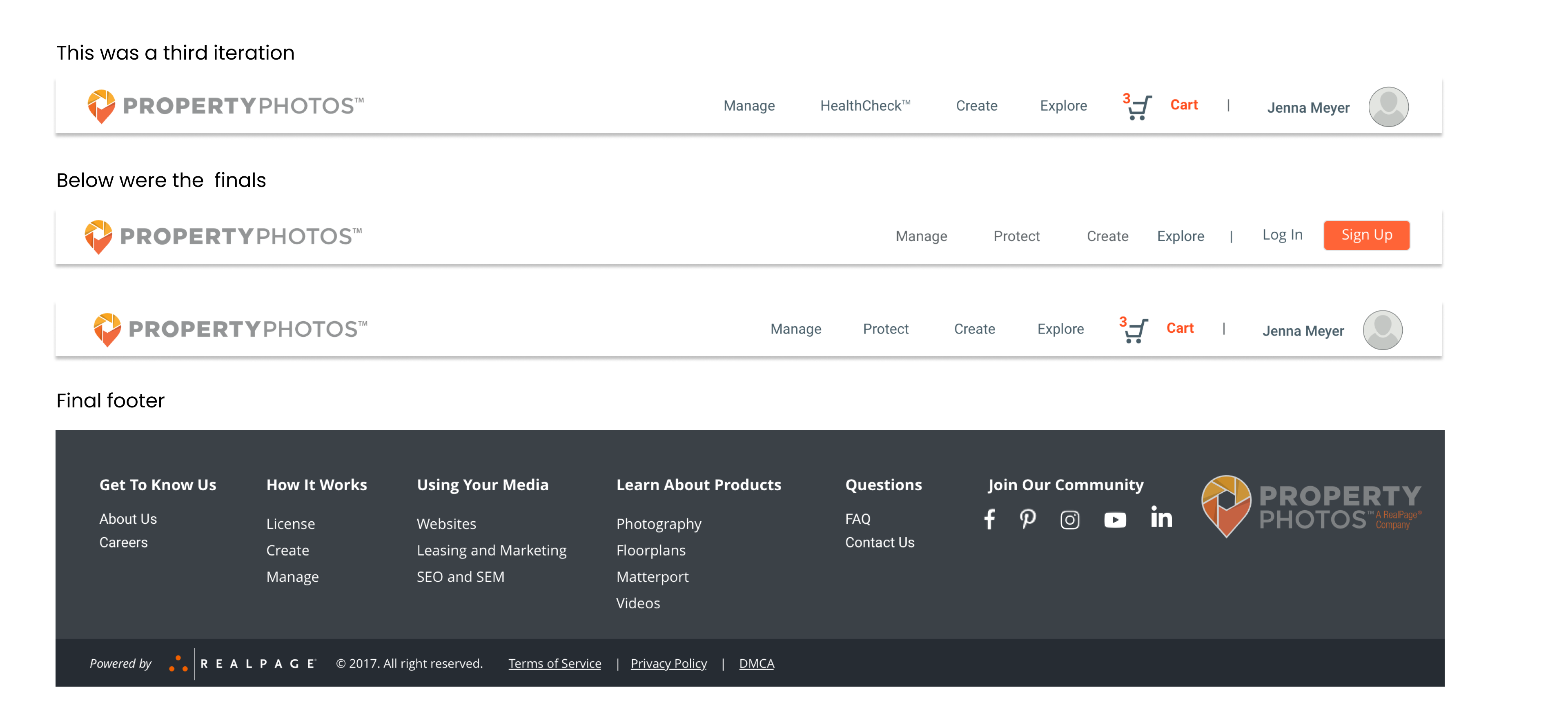1568x725 pixels.
Task: Open Careers footer link
Action: [x=123, y=543]
